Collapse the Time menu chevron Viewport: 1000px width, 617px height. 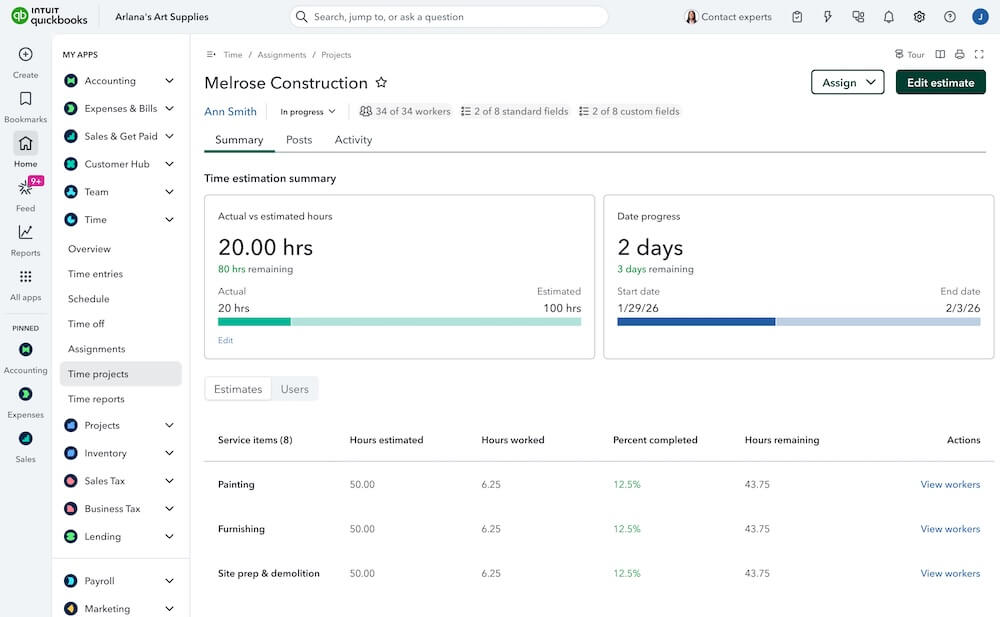click(x=170, y=220)
